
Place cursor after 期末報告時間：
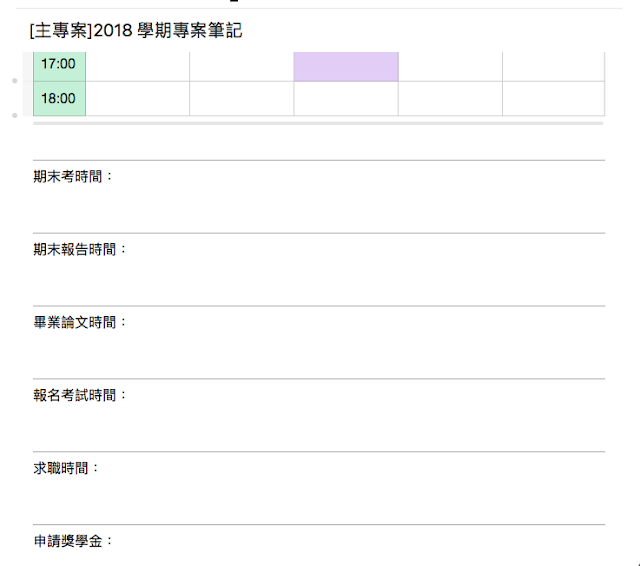point(128,249)
